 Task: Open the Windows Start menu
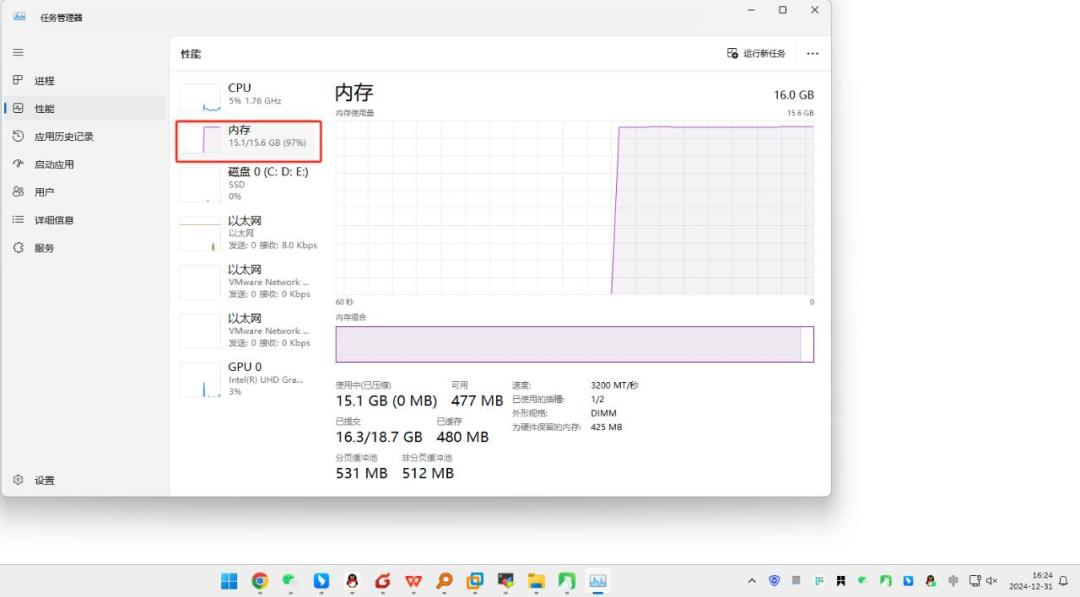point(229,581)
